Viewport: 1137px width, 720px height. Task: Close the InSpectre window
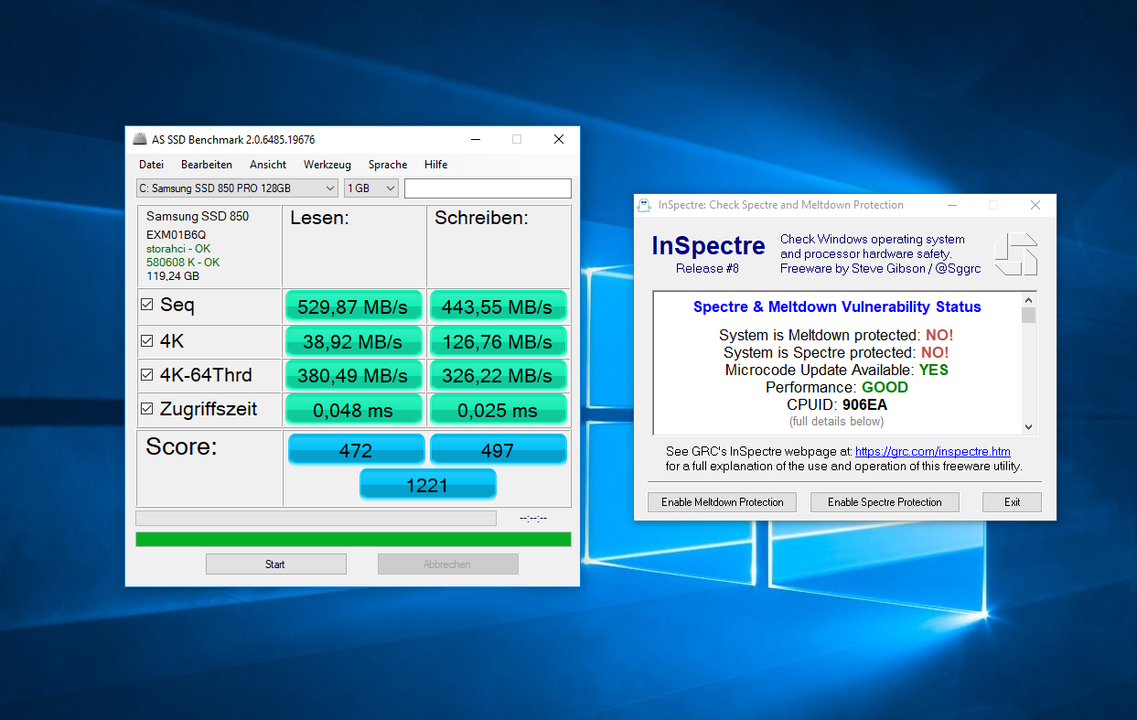click(1035, 205)
